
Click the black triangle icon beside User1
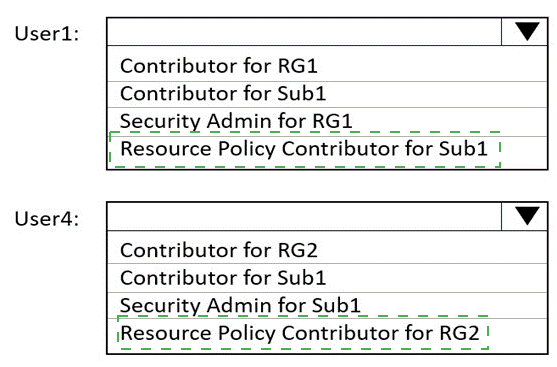point(527,32)
